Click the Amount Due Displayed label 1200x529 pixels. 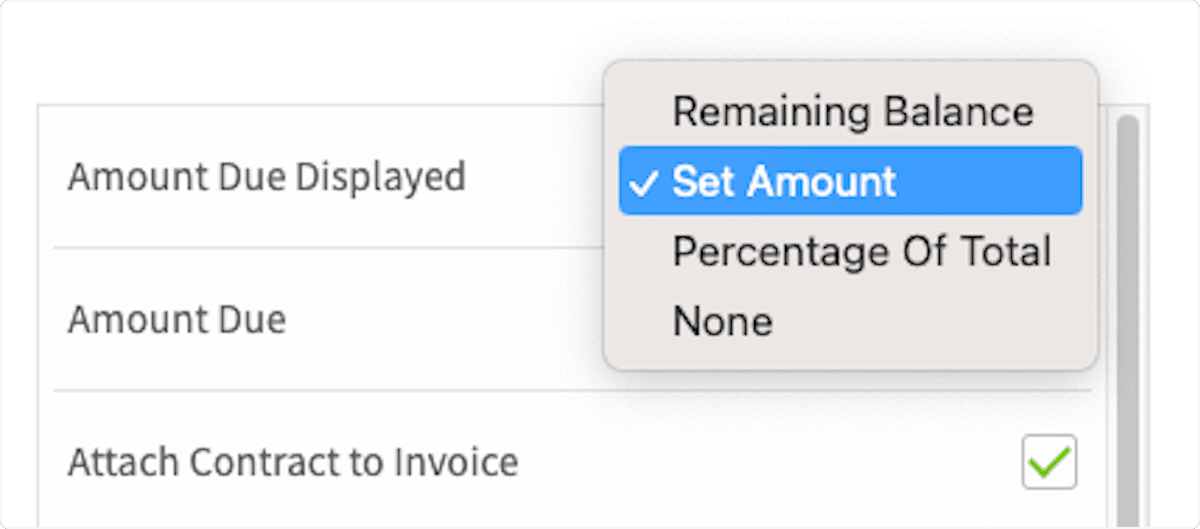coord(266,177)
